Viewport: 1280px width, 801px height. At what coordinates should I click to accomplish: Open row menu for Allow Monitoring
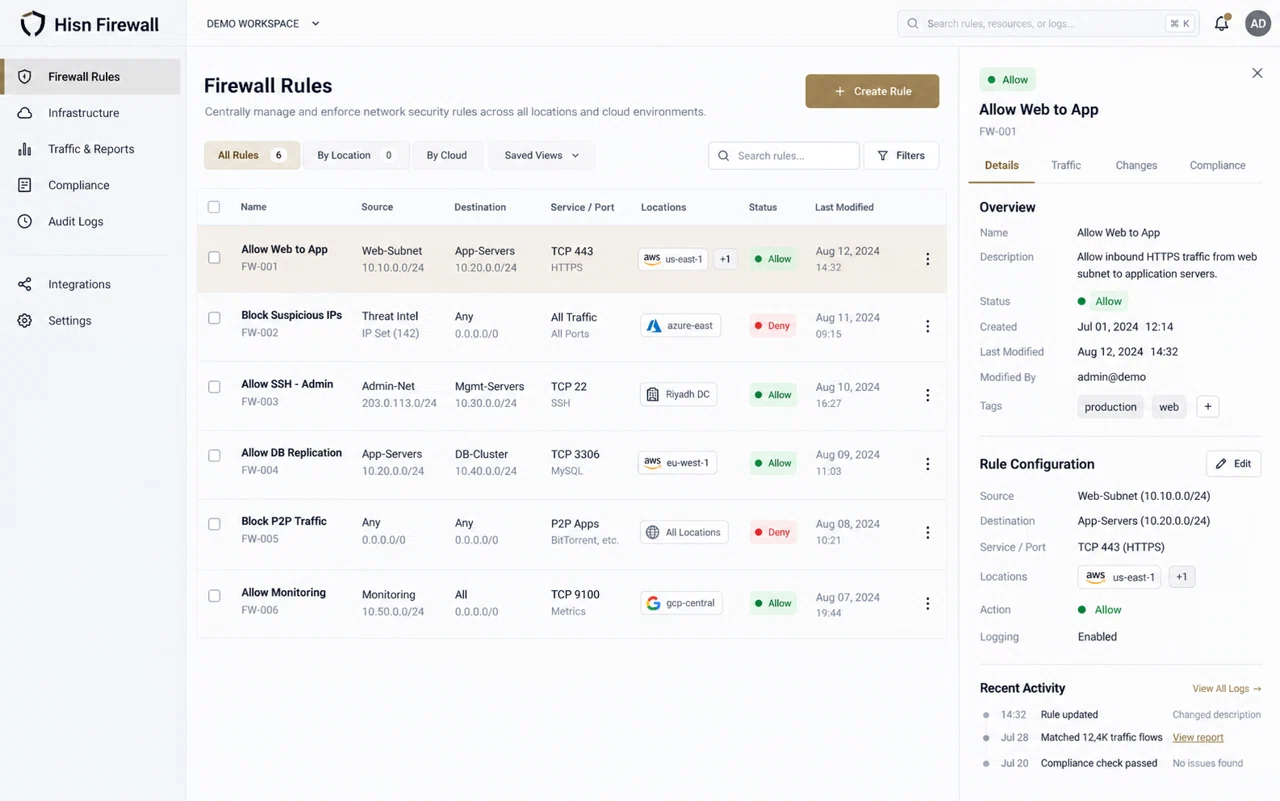[x=927, y=604]
